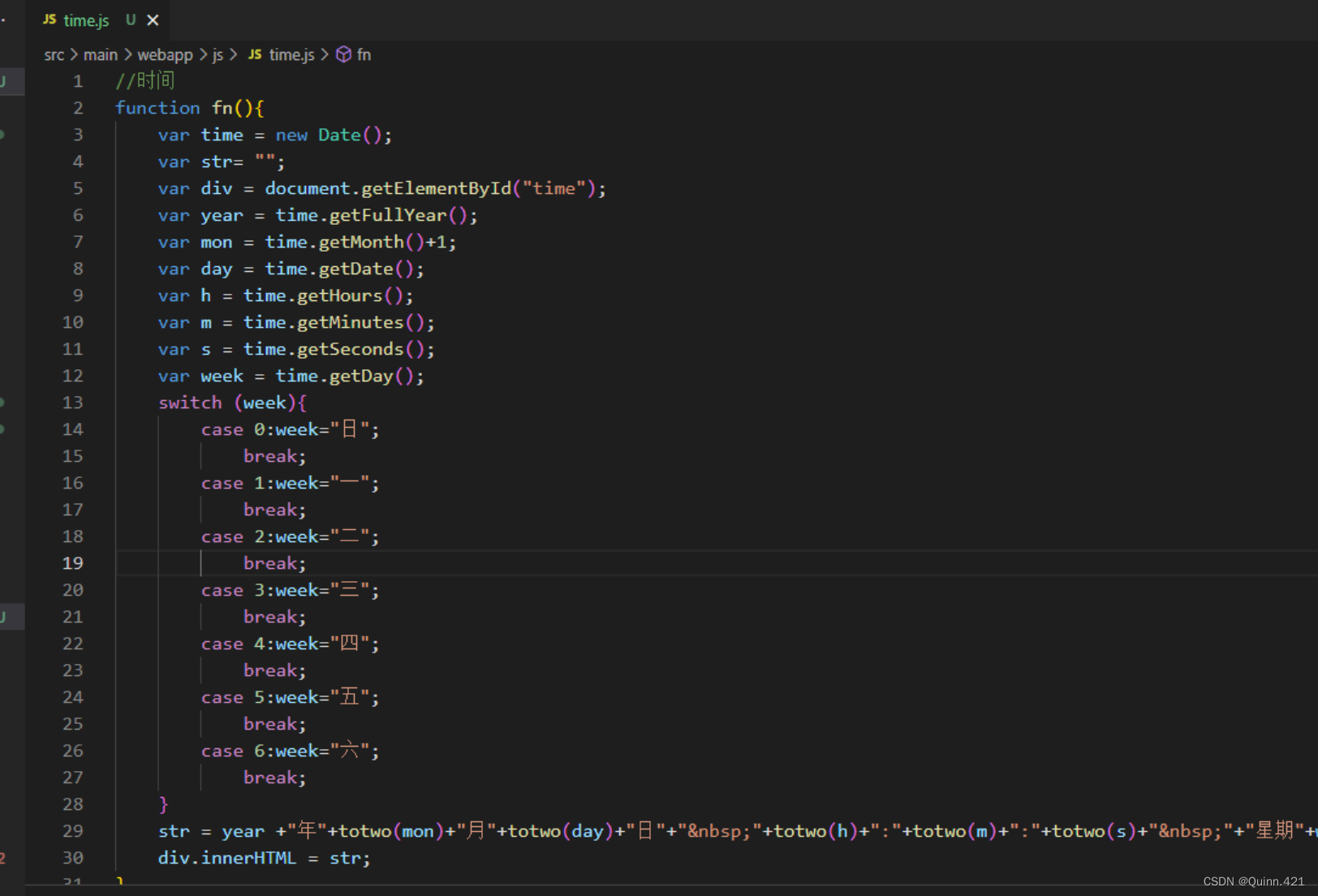Image resolution: width=1318 pixels, height=896 pixels.
Task: Open the webapp breadcrumb segment
Action: 165,54
